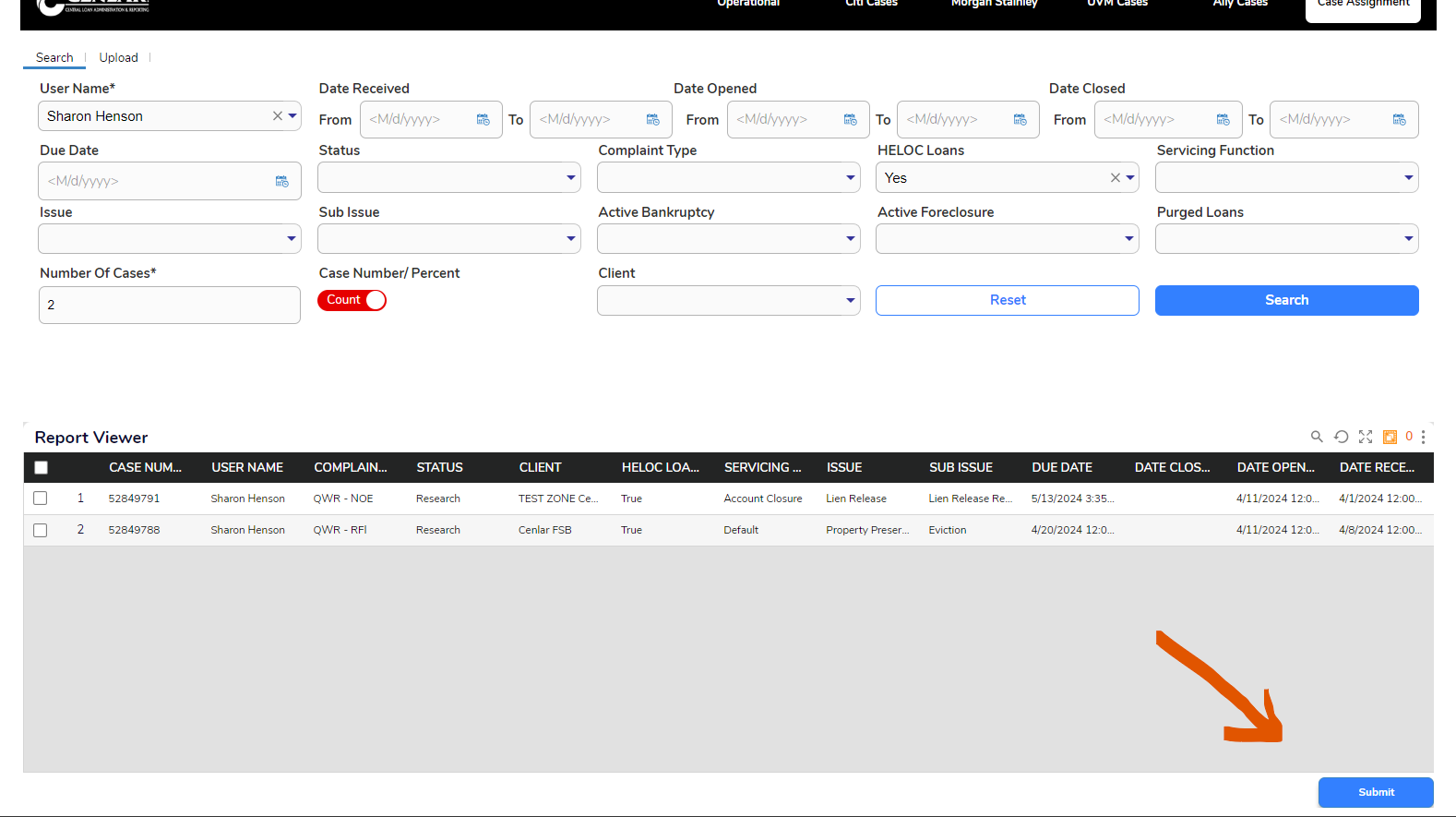
Task: Click the blue Search button
Action: click(x=1287, y=300)
